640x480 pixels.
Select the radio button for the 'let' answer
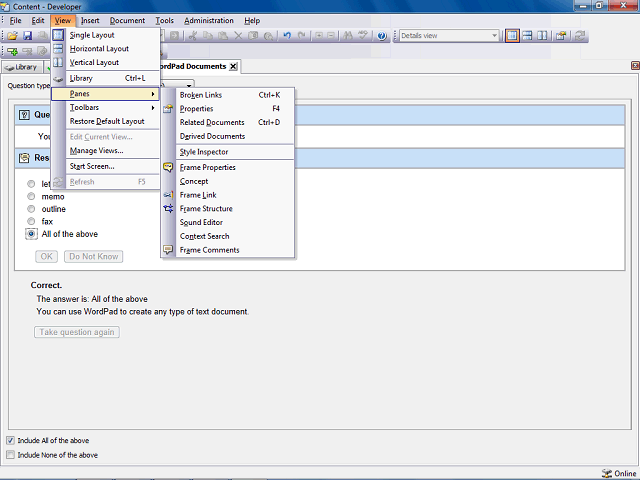31,184
